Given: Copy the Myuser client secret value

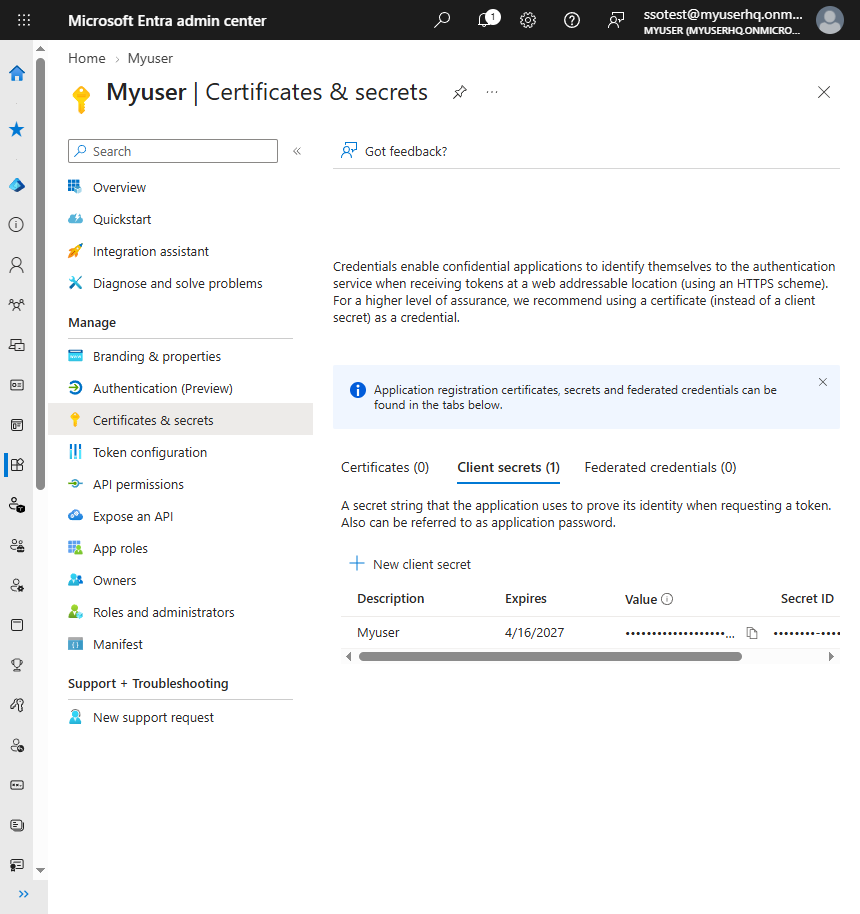Looking at the screenshot, I should coord(752,633).
